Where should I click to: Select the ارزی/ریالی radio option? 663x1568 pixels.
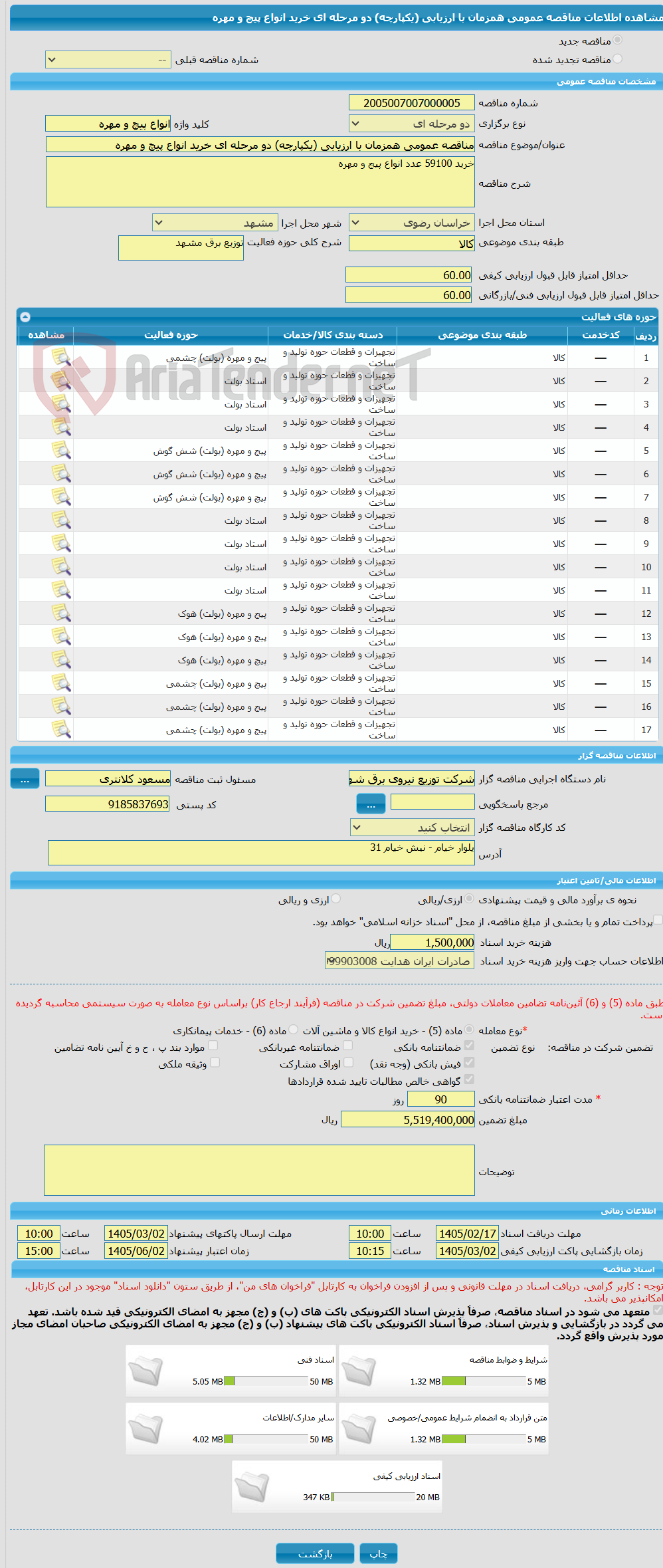(x=470, y=899)
